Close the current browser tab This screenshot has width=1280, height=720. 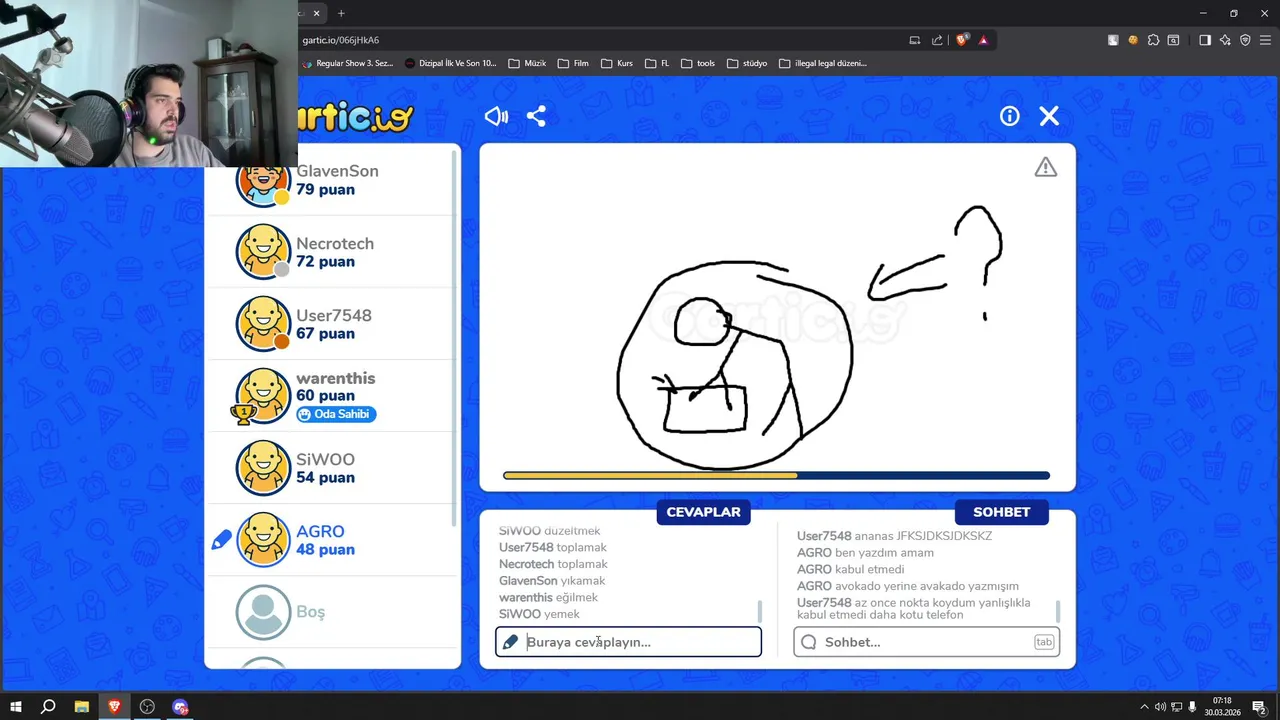point(317,13)
